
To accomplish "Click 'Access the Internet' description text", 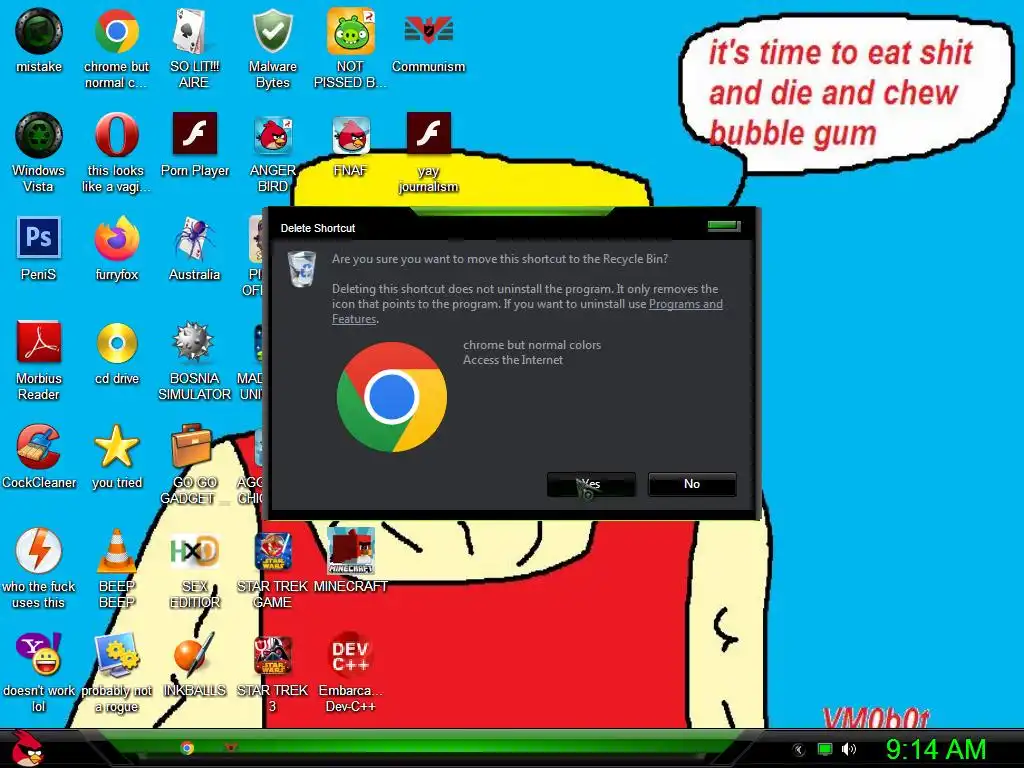I will 513,360.
